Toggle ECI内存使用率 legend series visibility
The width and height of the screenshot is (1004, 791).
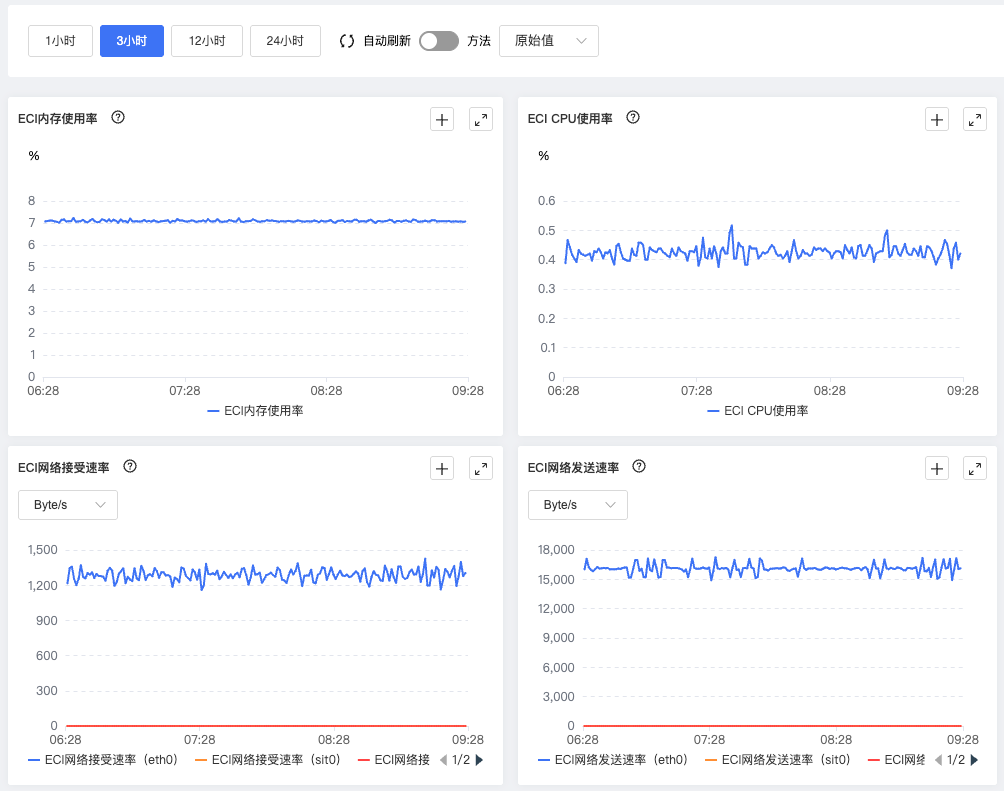coord(255,411)
